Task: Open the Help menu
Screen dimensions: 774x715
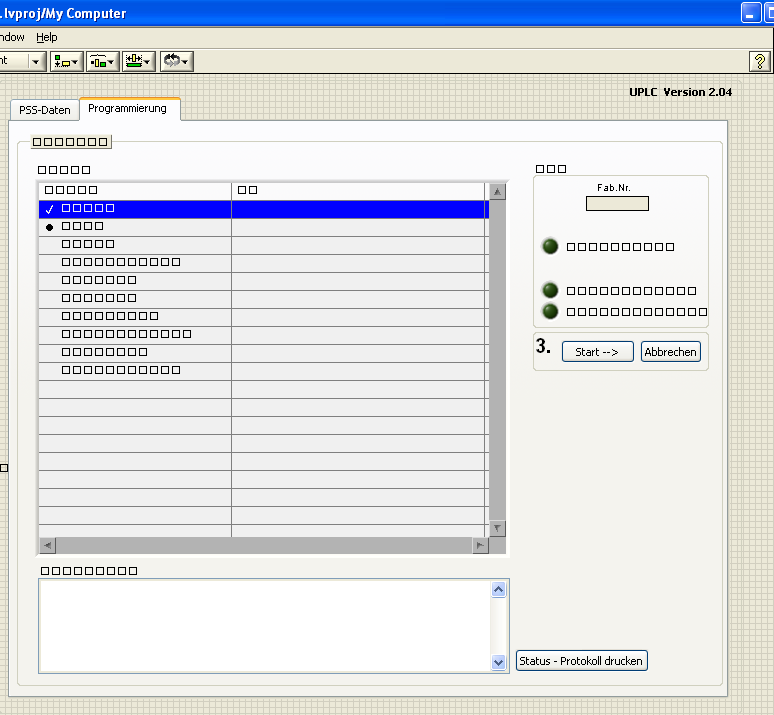Action: click(x=46, y=38)
